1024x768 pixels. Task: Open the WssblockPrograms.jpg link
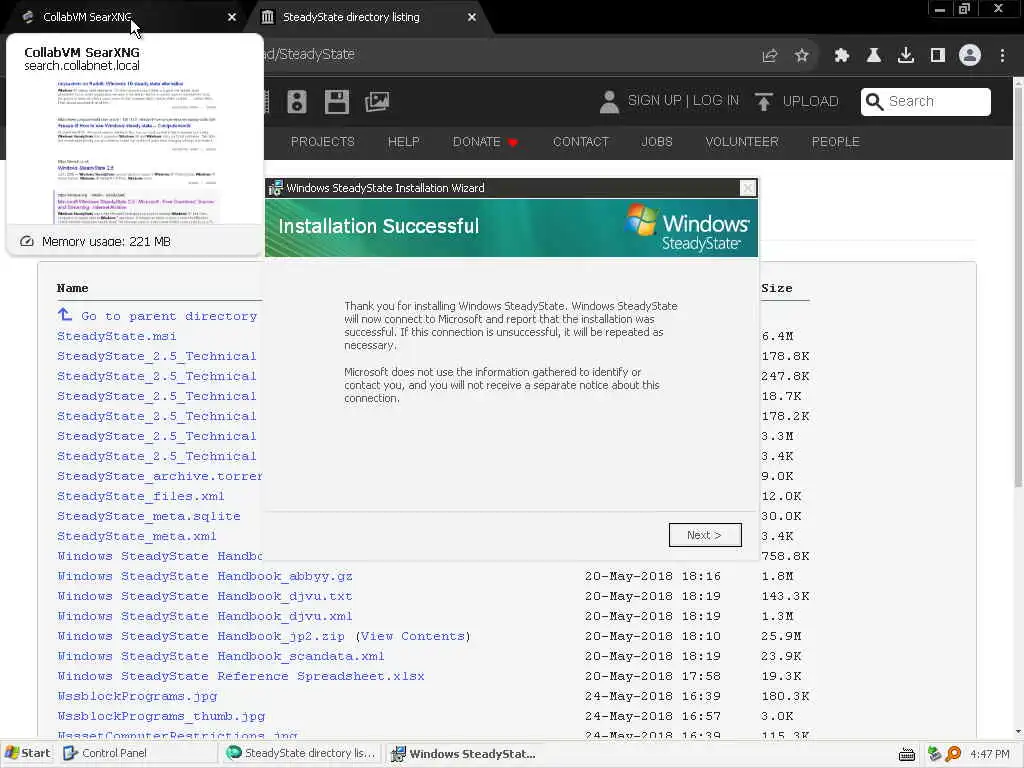136,696
